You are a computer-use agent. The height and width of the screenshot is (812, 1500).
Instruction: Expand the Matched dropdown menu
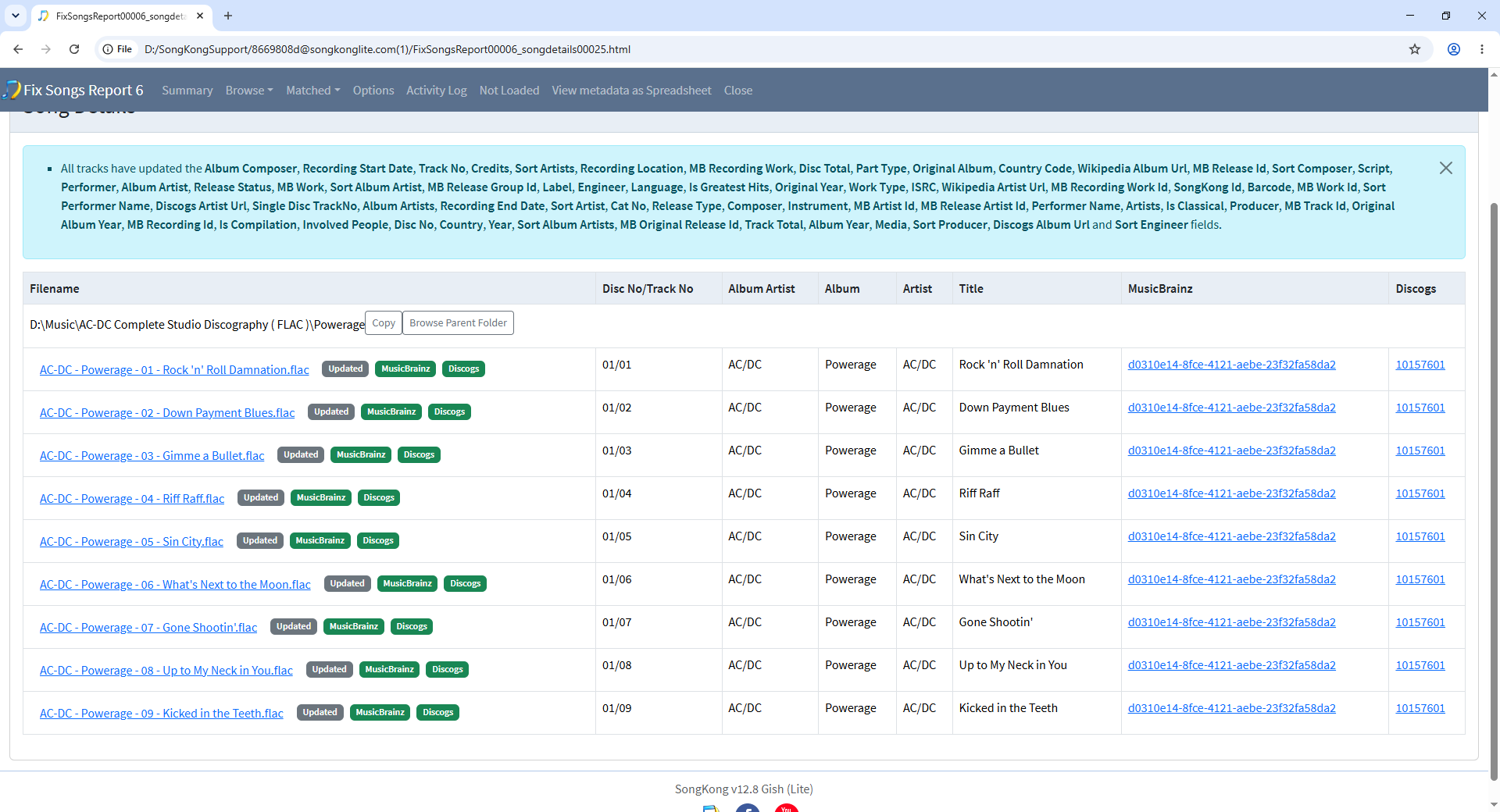pos(313,91)
